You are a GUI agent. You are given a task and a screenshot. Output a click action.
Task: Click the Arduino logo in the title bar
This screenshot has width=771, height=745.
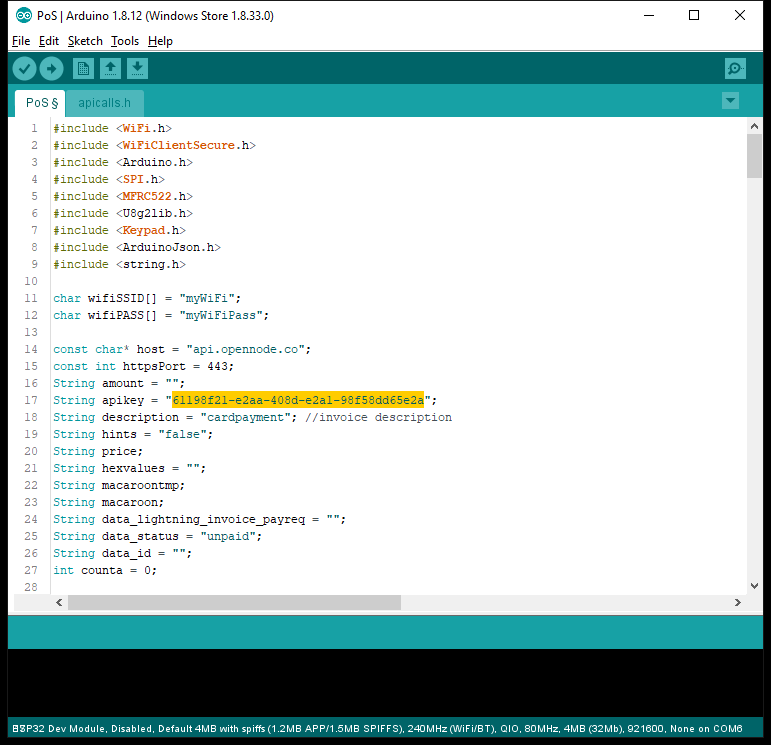click(x=23, y=16)
